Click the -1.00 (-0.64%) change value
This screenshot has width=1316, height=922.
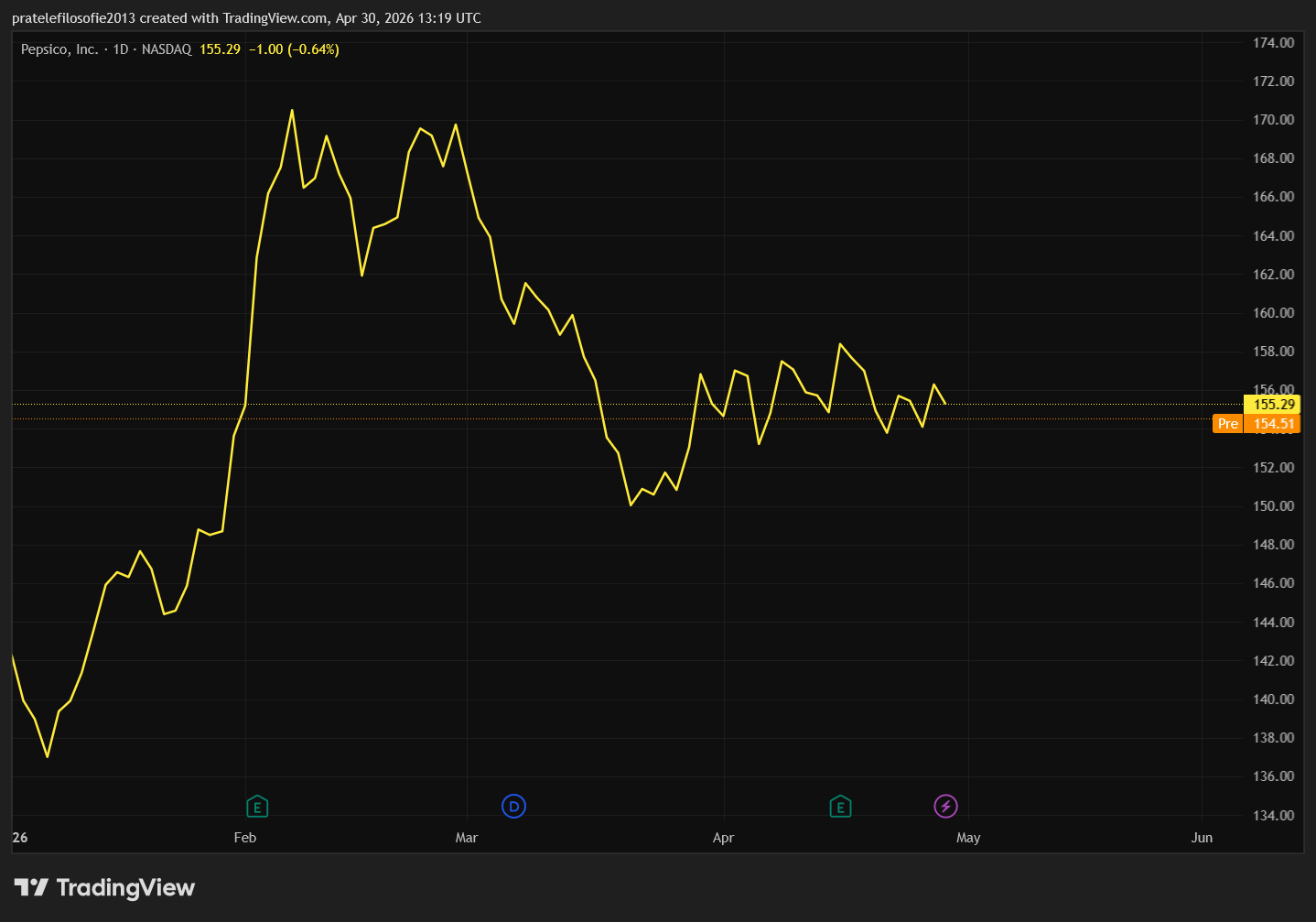pos(294,49)
